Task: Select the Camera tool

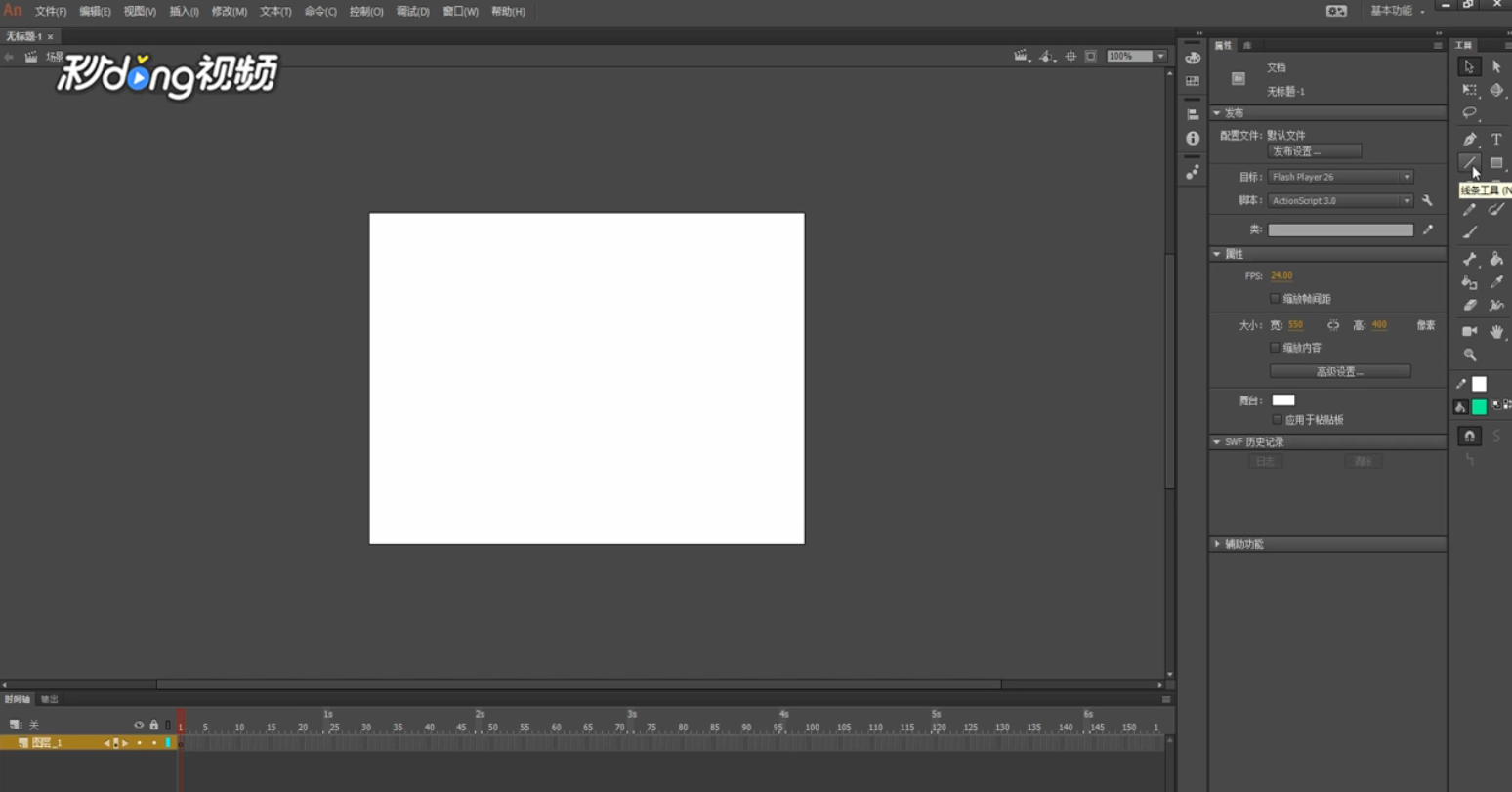Action: coord(1469,332)
